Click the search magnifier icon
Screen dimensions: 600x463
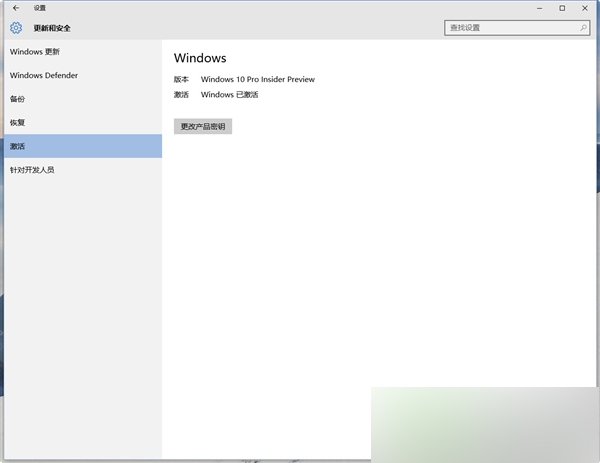(583, 28)
